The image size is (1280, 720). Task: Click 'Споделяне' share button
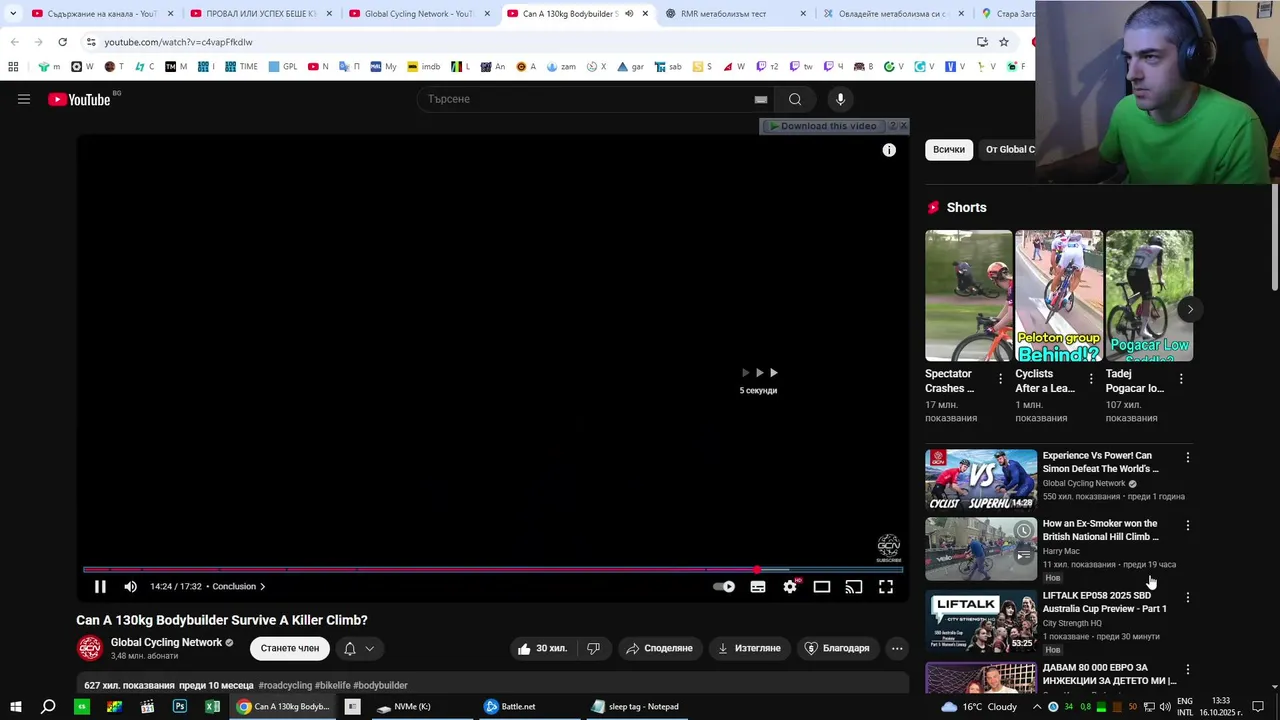659,648
